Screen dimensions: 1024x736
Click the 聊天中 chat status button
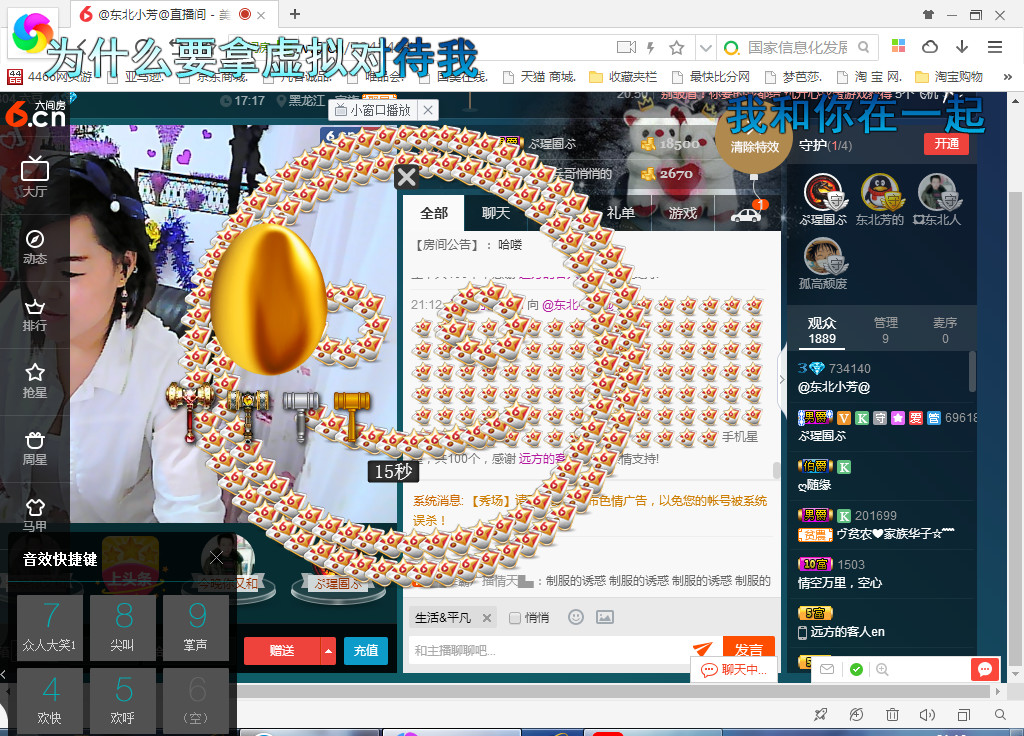(735, 670)
